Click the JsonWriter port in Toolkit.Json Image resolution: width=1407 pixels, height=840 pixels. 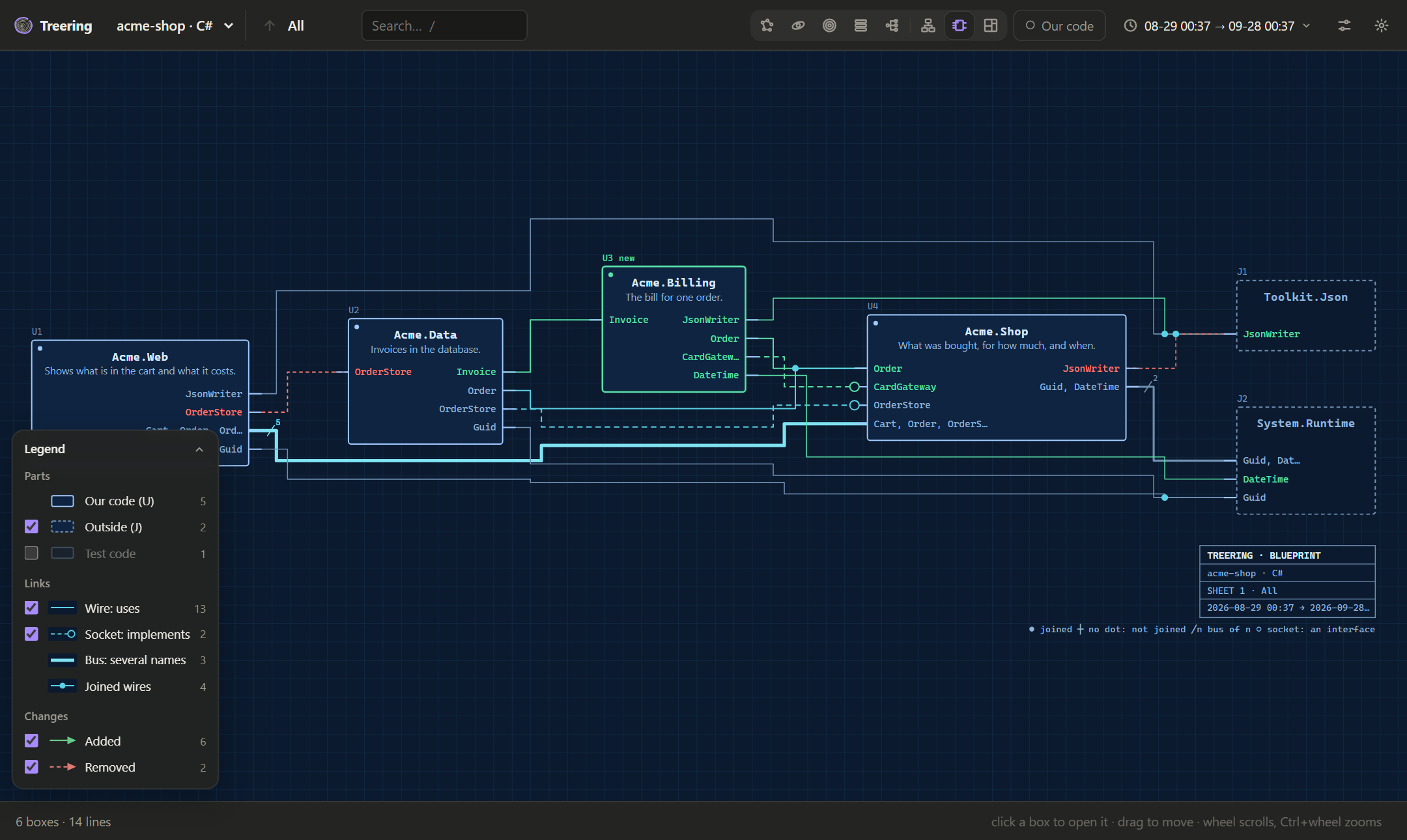pyautogui.click(x=1272, y=334)
